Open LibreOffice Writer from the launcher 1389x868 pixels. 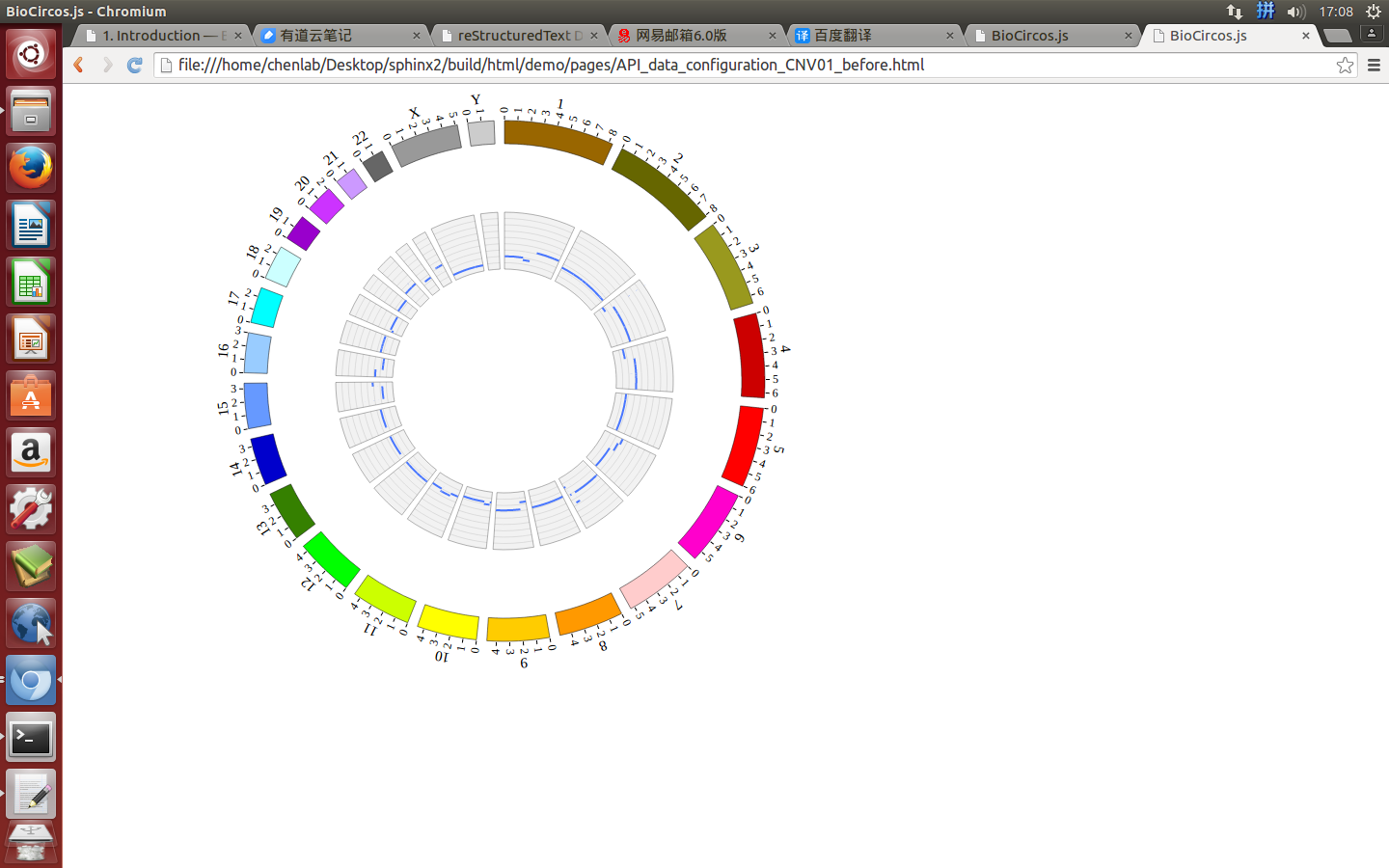31,225
